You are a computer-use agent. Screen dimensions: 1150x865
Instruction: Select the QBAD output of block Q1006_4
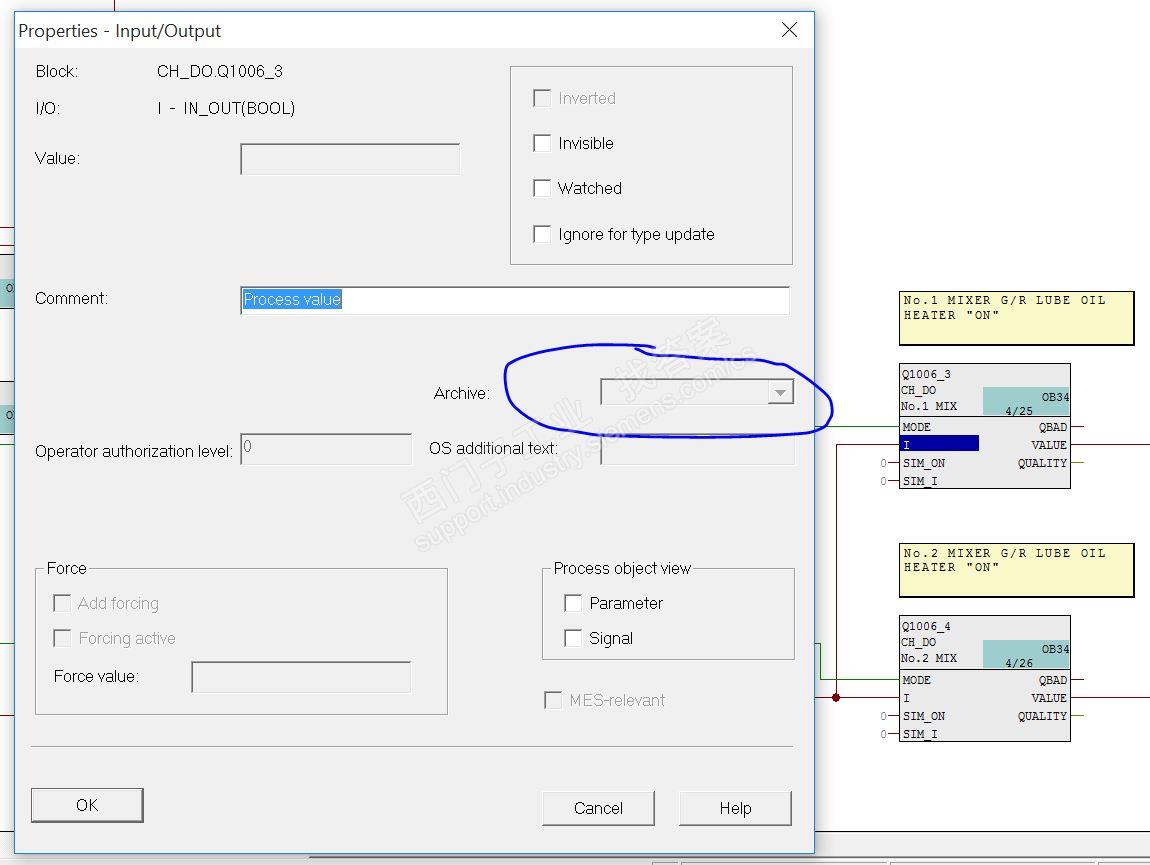pyautogui.click(x=1052, y=680)
